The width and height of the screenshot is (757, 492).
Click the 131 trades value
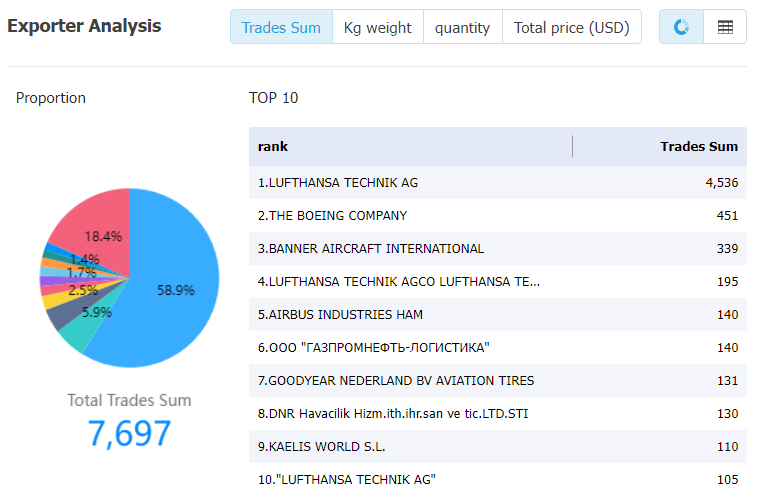[727, 380]
